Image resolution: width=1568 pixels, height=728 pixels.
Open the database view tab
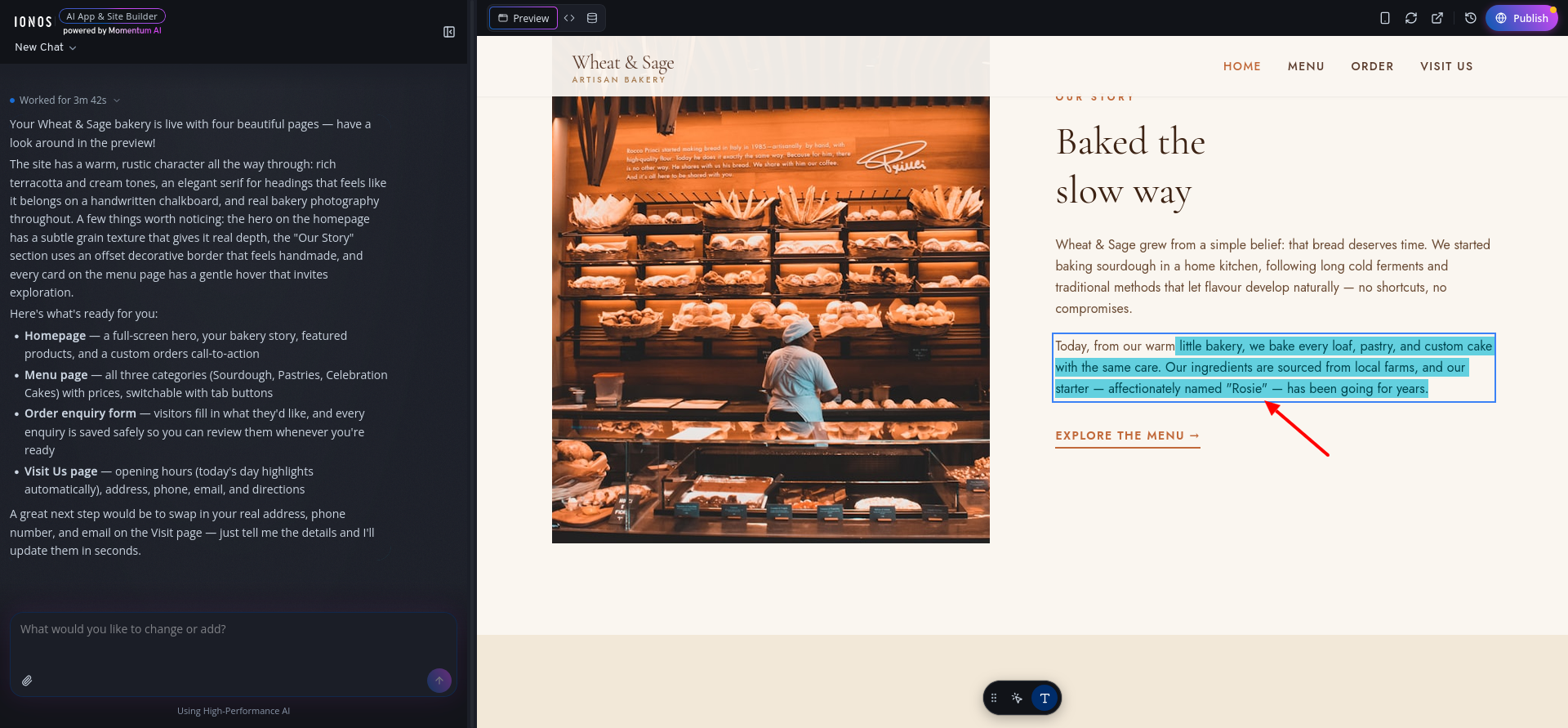point(592,18)
